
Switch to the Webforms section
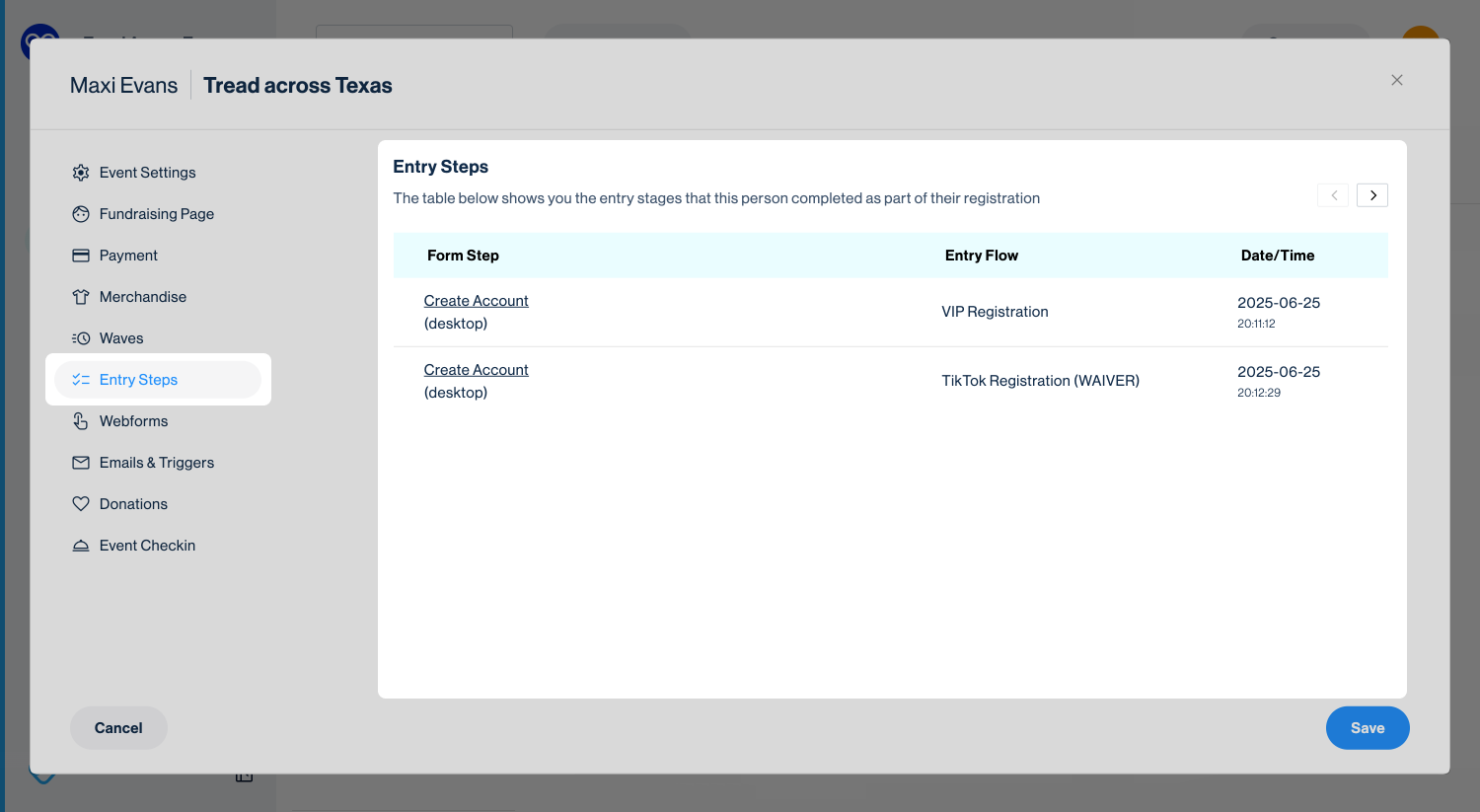(133, 421)
